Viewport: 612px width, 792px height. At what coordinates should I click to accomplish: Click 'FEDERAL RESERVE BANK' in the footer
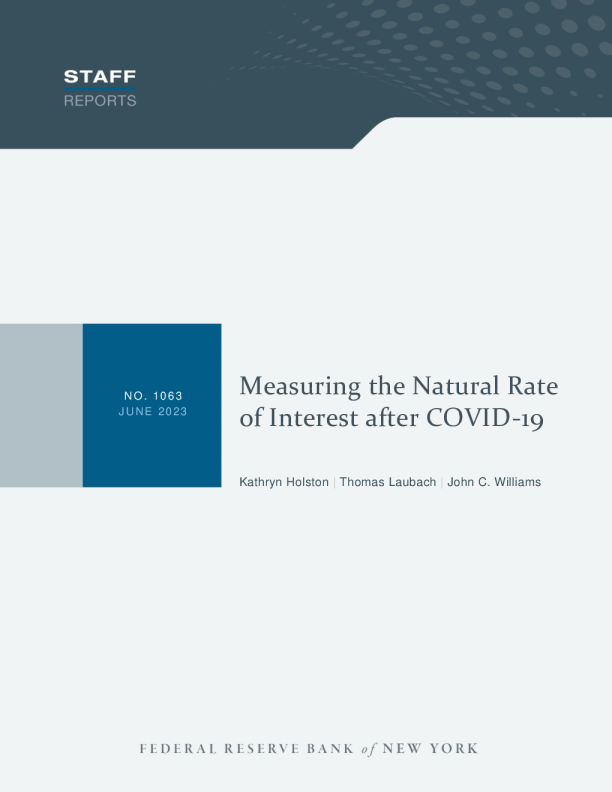click(x=245, y=749)
